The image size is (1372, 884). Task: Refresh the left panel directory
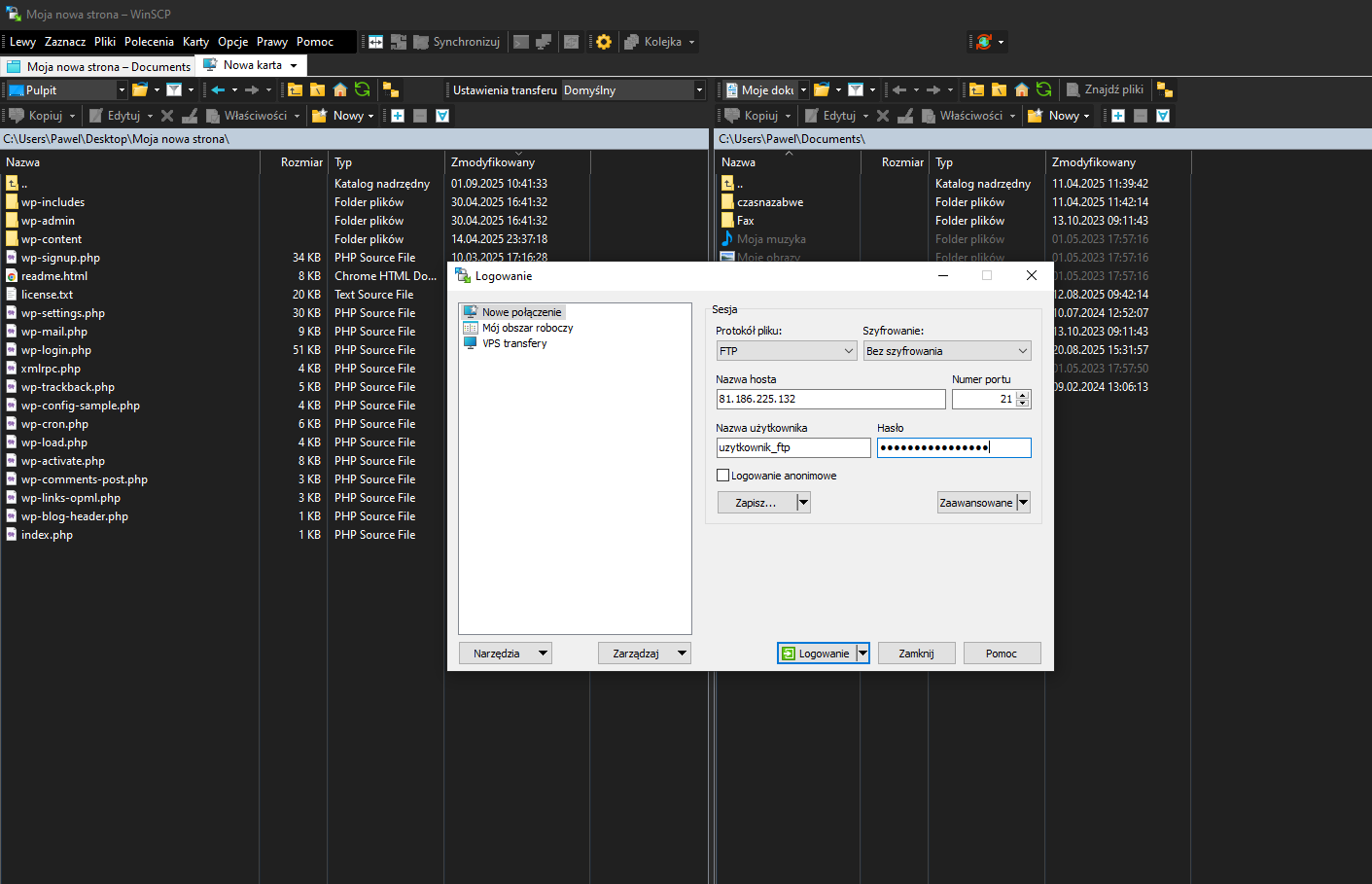click(362, 89)
